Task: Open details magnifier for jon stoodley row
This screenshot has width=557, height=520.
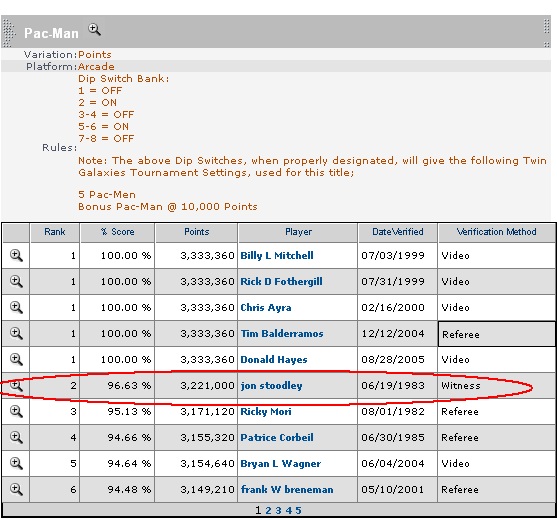Action: (16, 385)
